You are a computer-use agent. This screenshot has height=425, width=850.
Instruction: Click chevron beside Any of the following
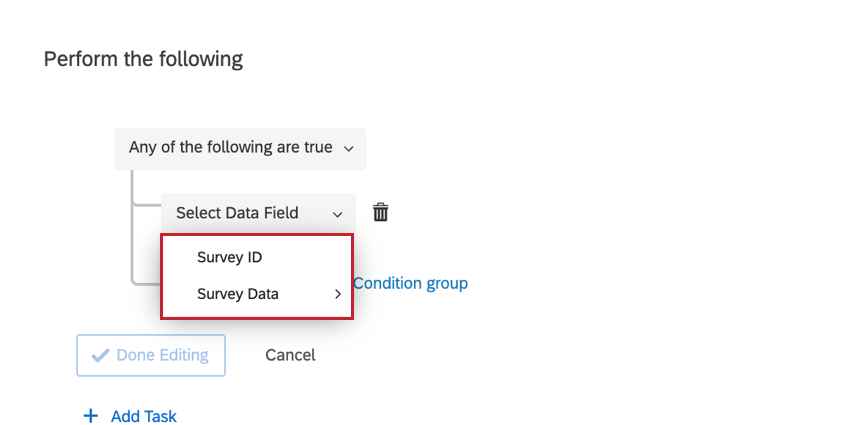tap(349, 149)
